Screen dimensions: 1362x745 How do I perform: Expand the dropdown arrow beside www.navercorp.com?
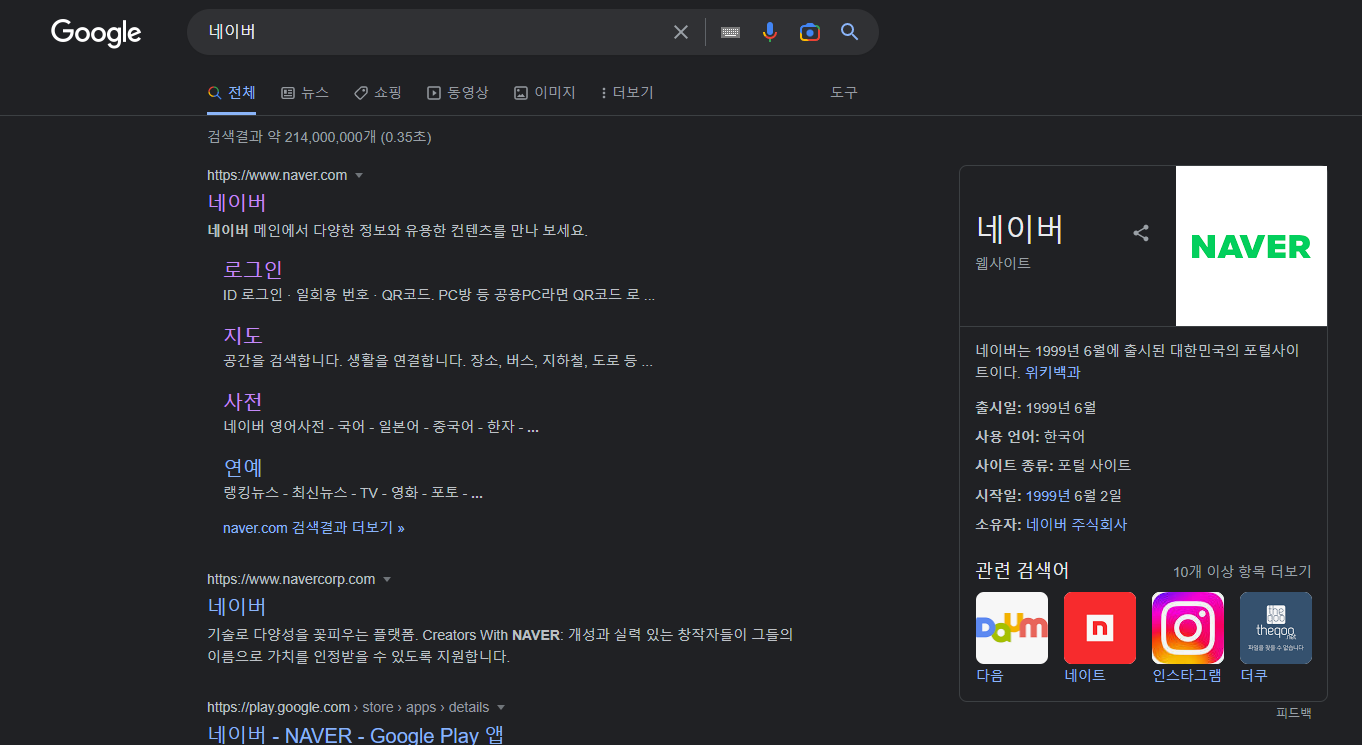(387, 580)
